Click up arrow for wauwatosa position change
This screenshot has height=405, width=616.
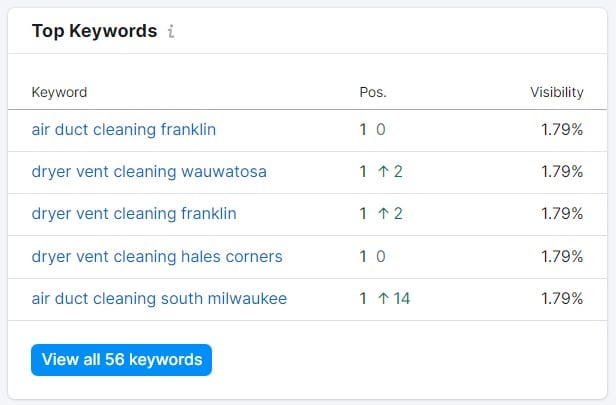383,172
